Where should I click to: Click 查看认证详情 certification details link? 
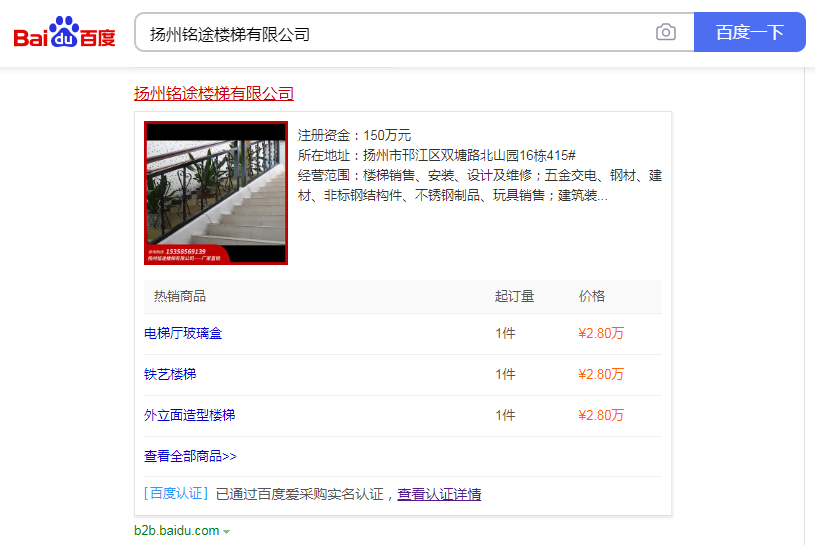click(x=439, y=494)
